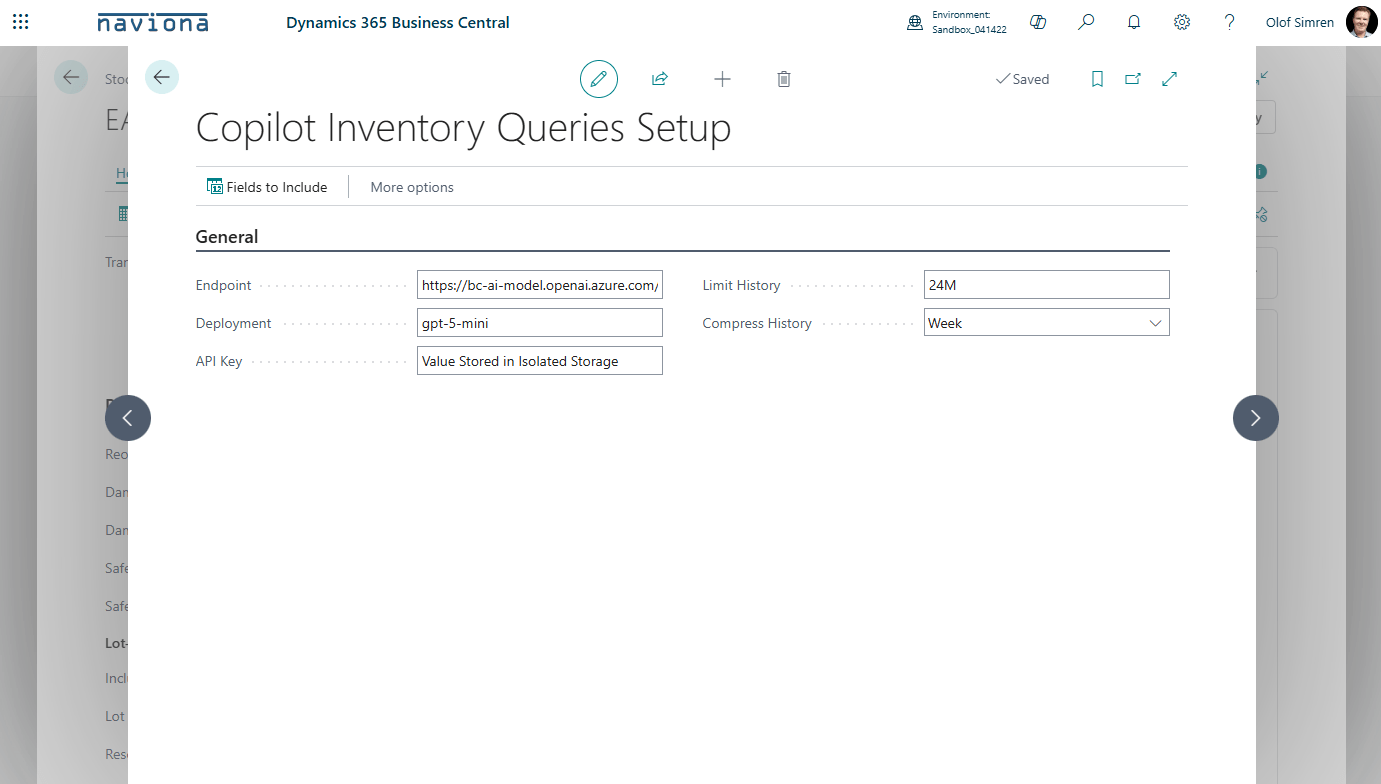This screenshot has width=1381, height=784.
Task: Click the Environment Sandbox_041422 text
Action: pyautogui.click(x=969, y=22)
